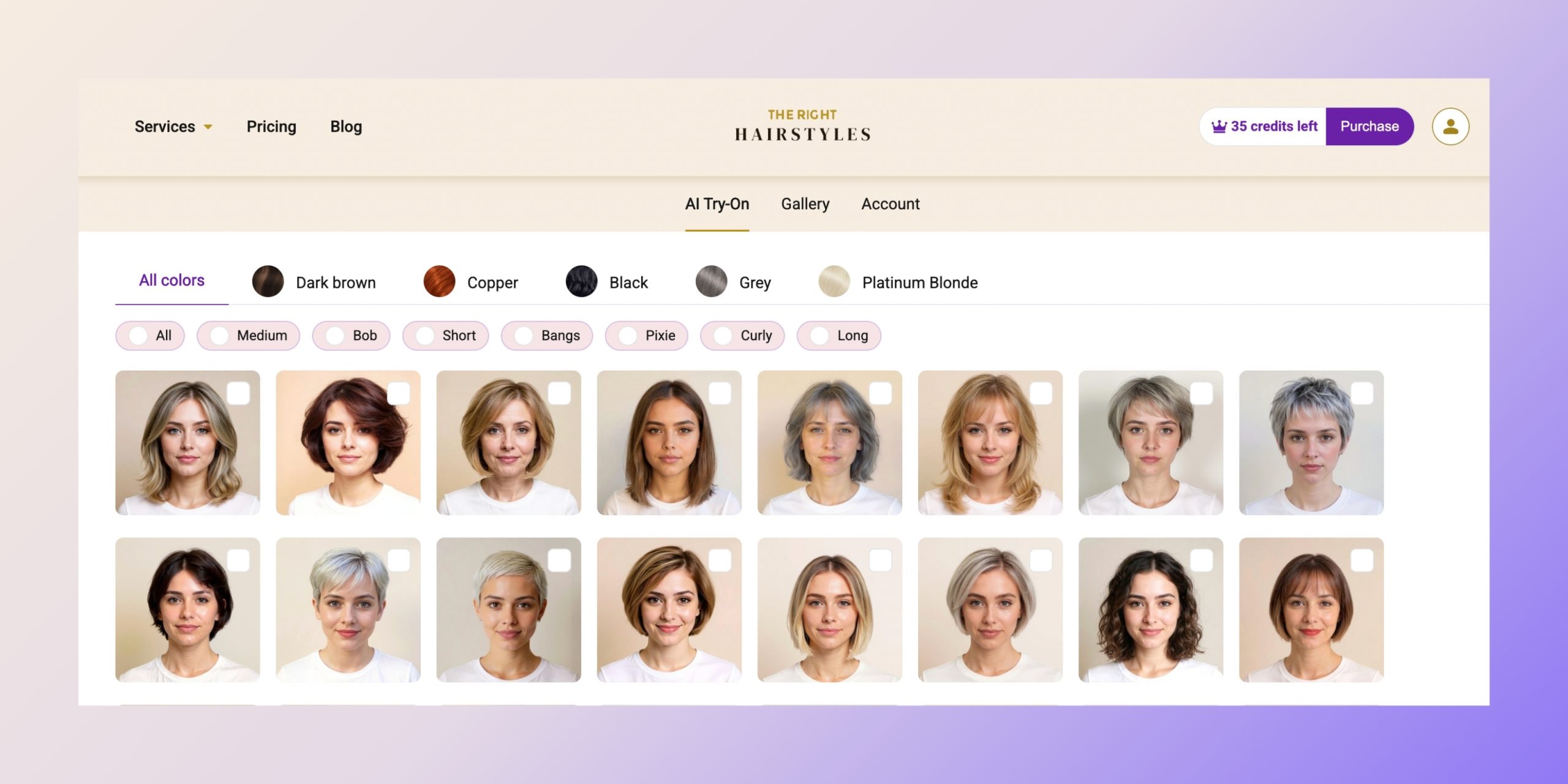This screenshot has width=1568, height=784.
Task: Select the Dark brown hair color
Action: (268, 282)
